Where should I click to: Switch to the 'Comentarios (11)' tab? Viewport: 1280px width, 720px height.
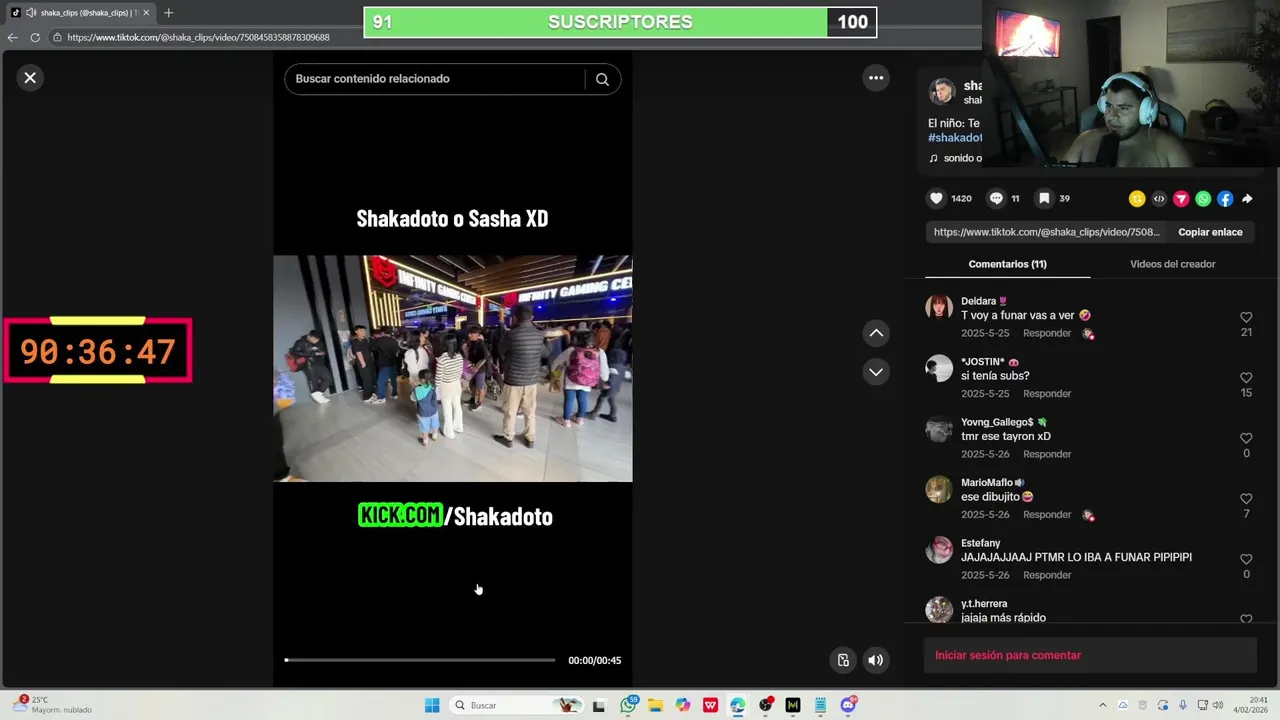[1007, 264]
